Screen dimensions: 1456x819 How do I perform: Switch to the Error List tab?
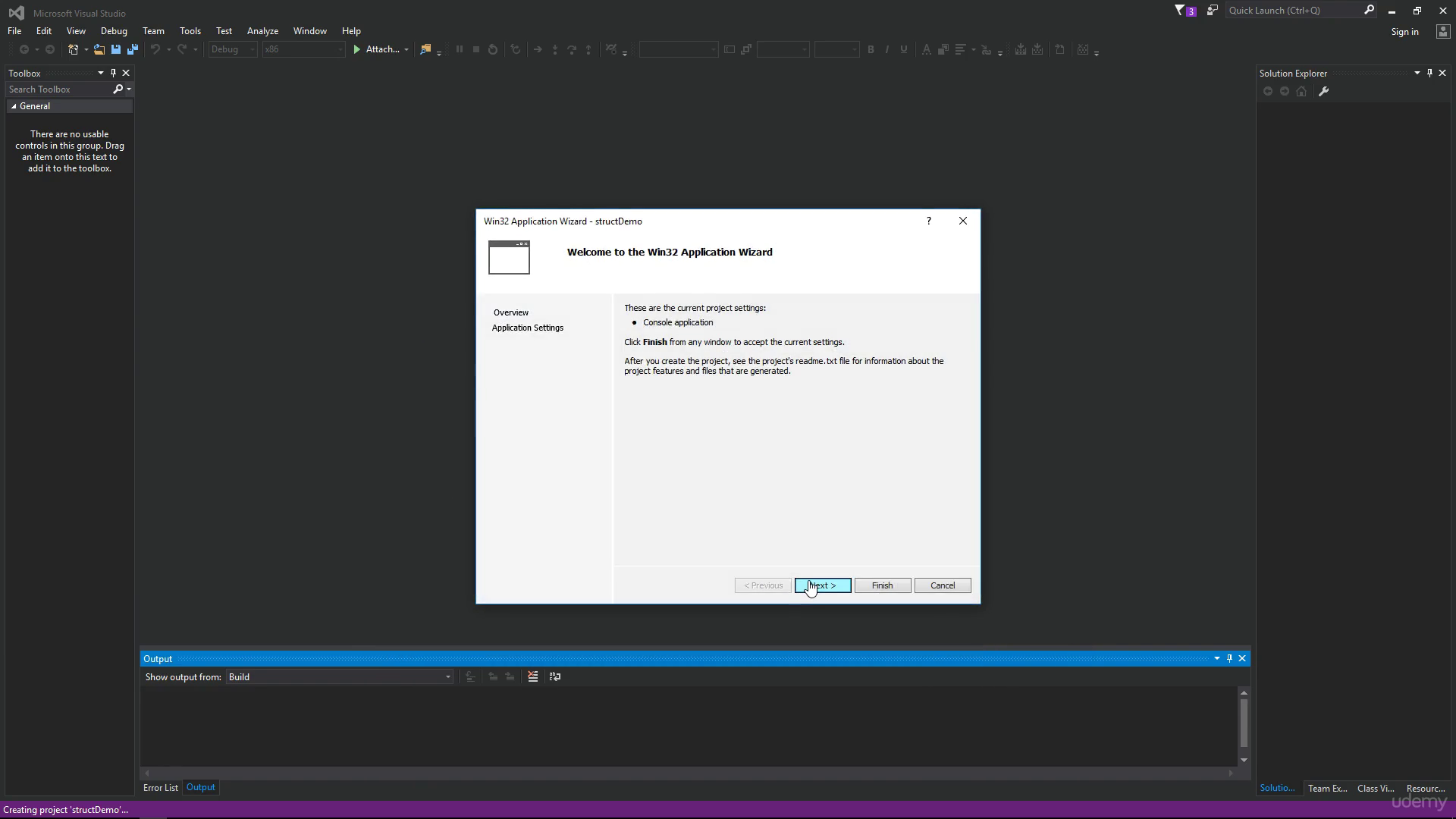[161, 788]
